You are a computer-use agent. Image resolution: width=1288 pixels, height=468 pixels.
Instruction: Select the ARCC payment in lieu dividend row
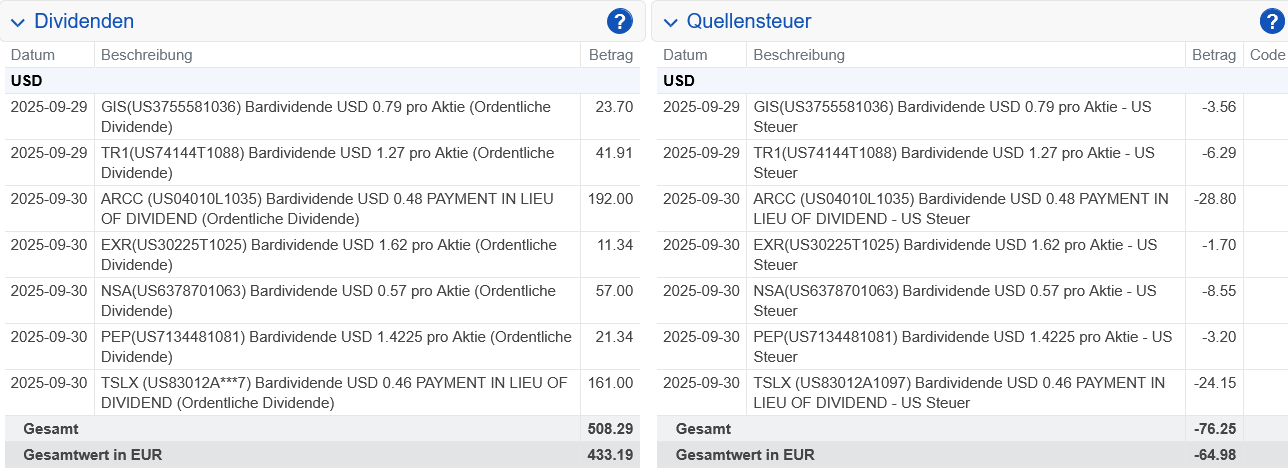pos(336,209)
